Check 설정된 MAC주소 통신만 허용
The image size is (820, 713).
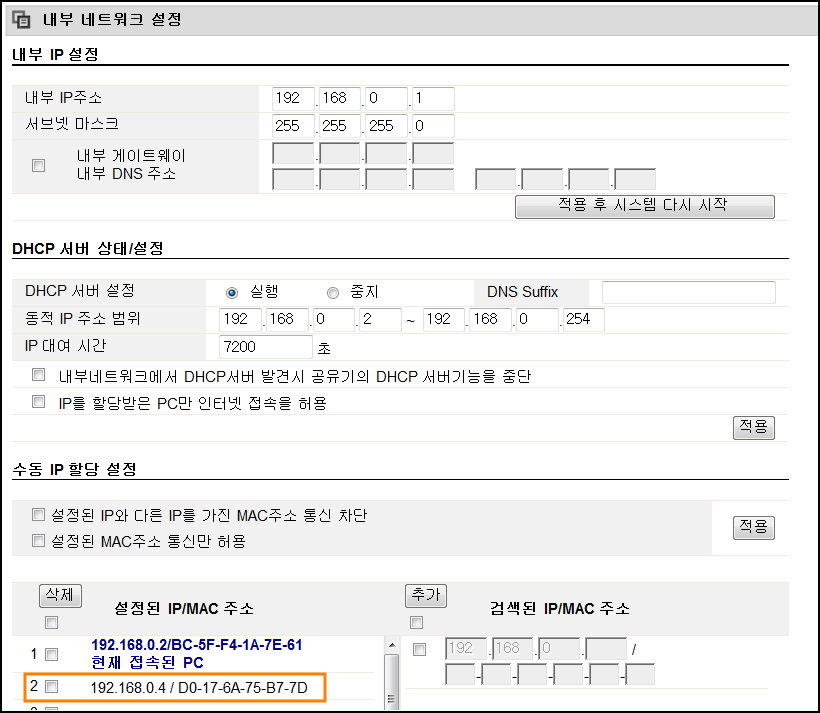38,540
